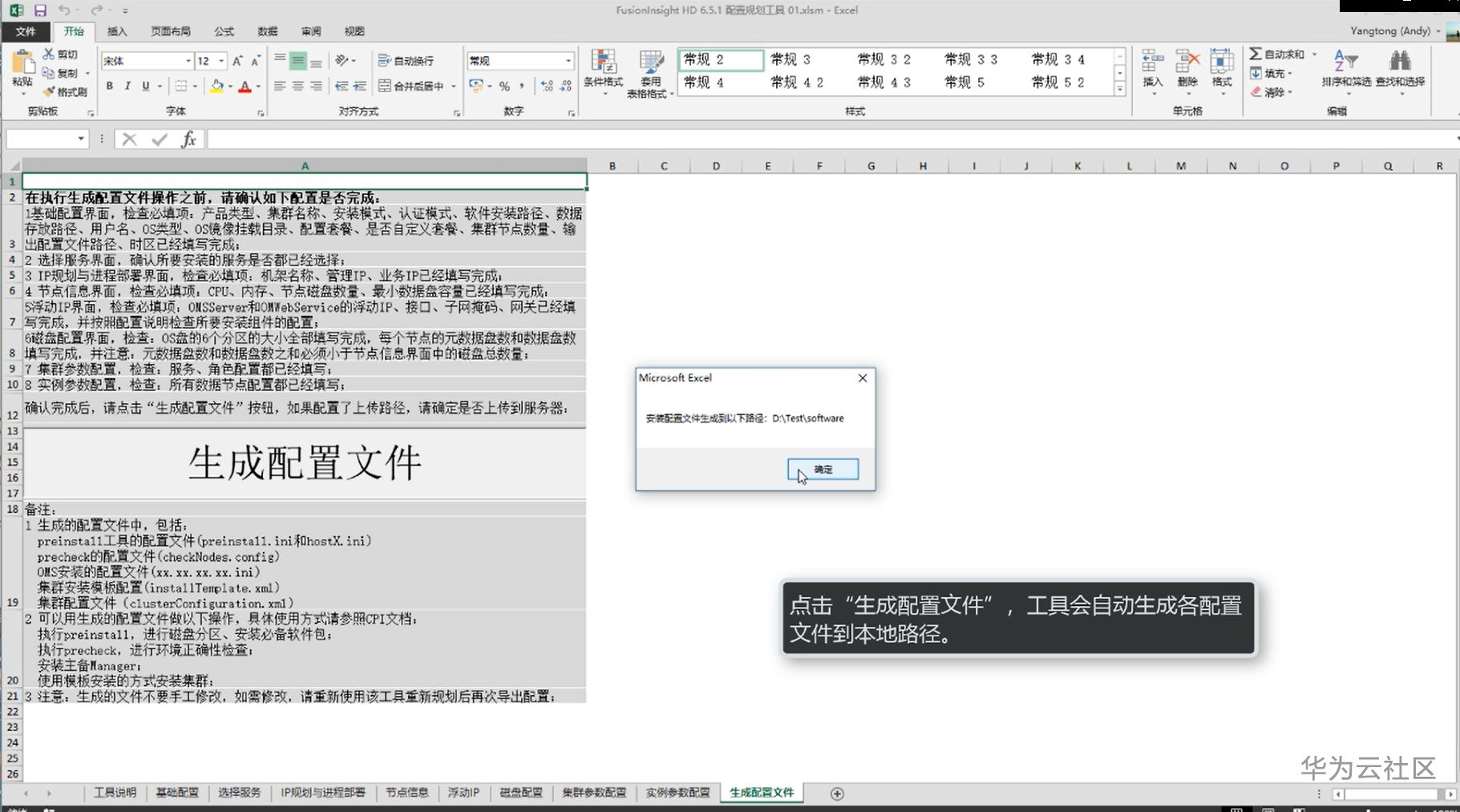Click Merge and Center (合并后居中)
This screenshot has height=812, width=1460.
[411, 86]
